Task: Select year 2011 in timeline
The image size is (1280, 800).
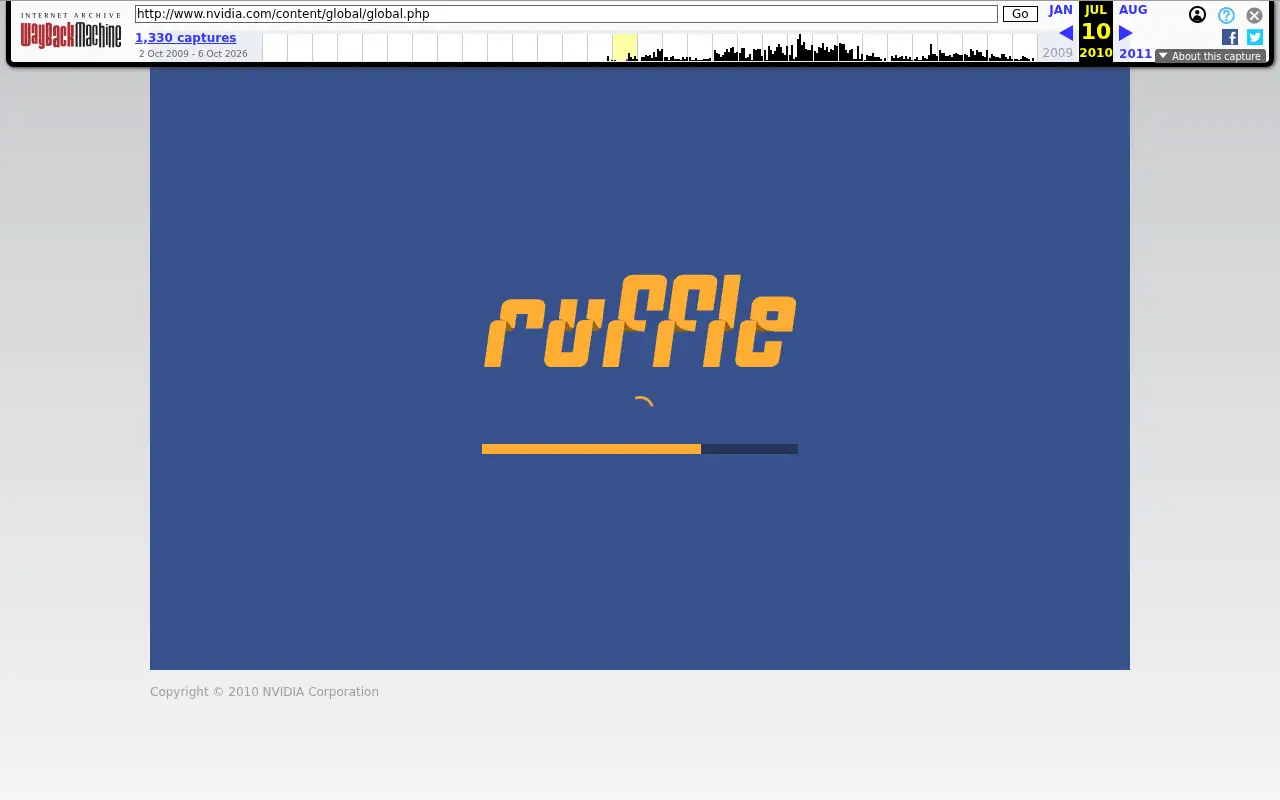Action: pyautogui.click(x=1135, y=54)
